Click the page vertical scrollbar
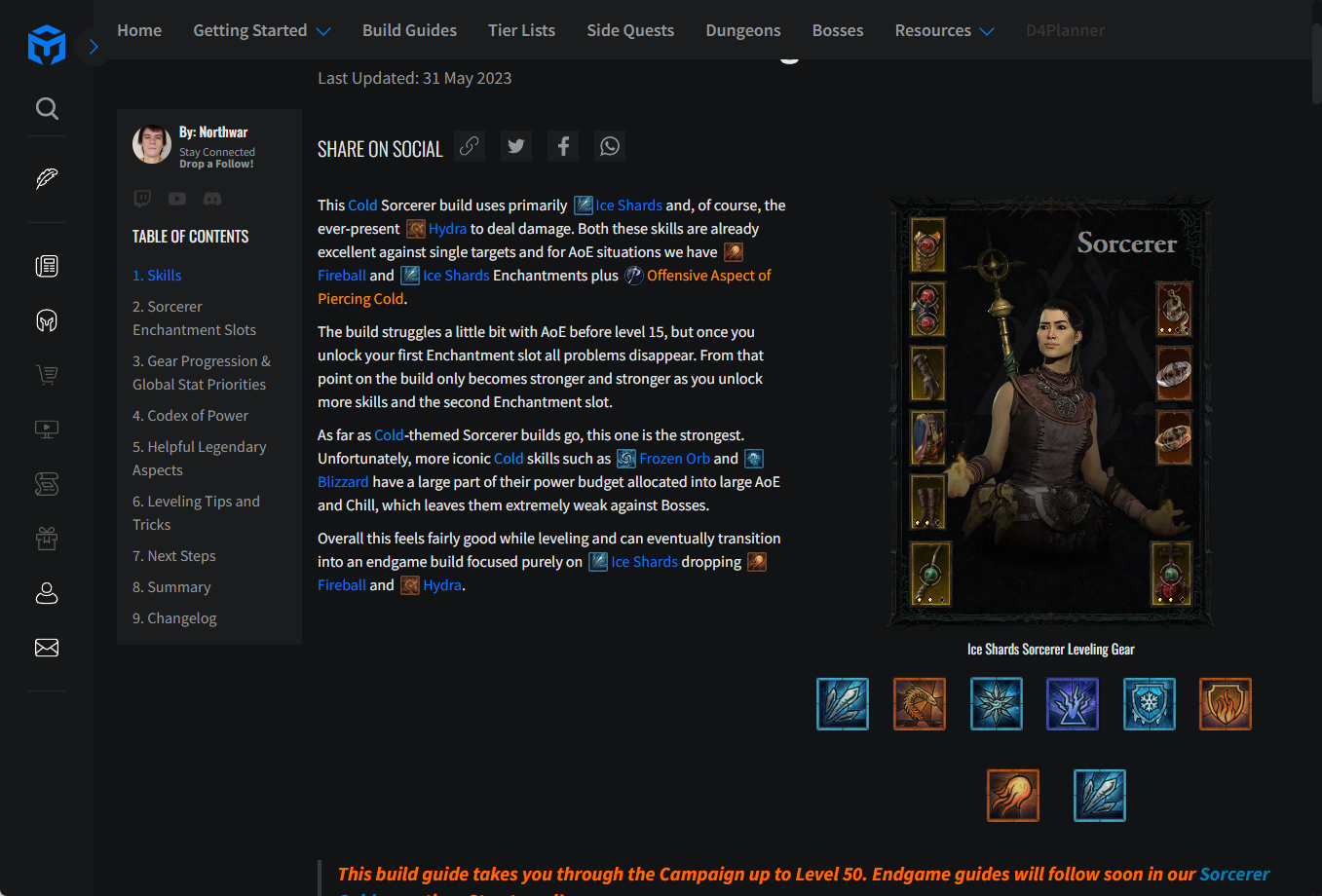1322x896 pixels. [1316, 62]
